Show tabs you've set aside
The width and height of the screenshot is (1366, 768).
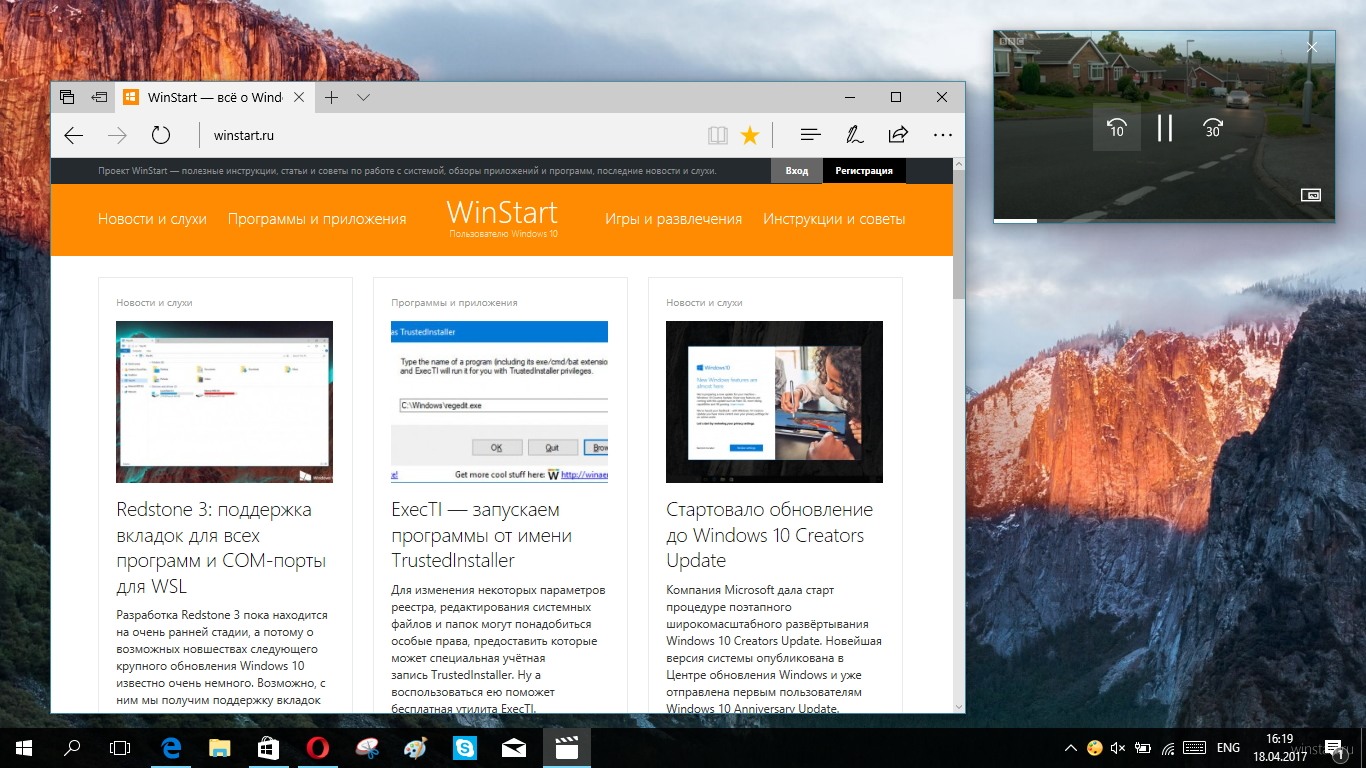tap(67, 97)
